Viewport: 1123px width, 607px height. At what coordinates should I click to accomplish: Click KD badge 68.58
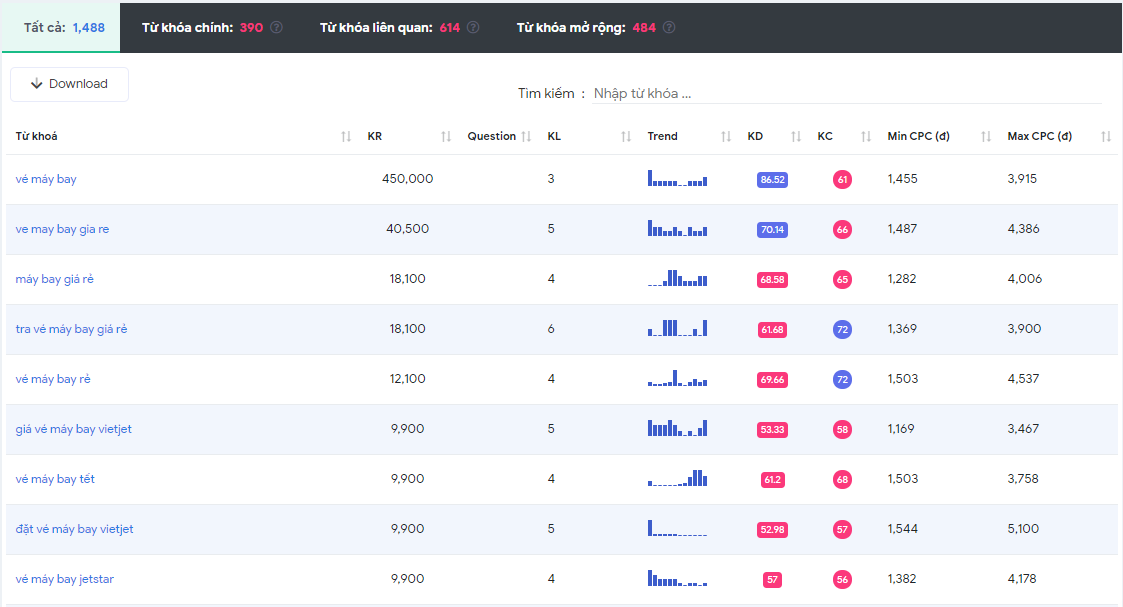(x=772, y=280)
